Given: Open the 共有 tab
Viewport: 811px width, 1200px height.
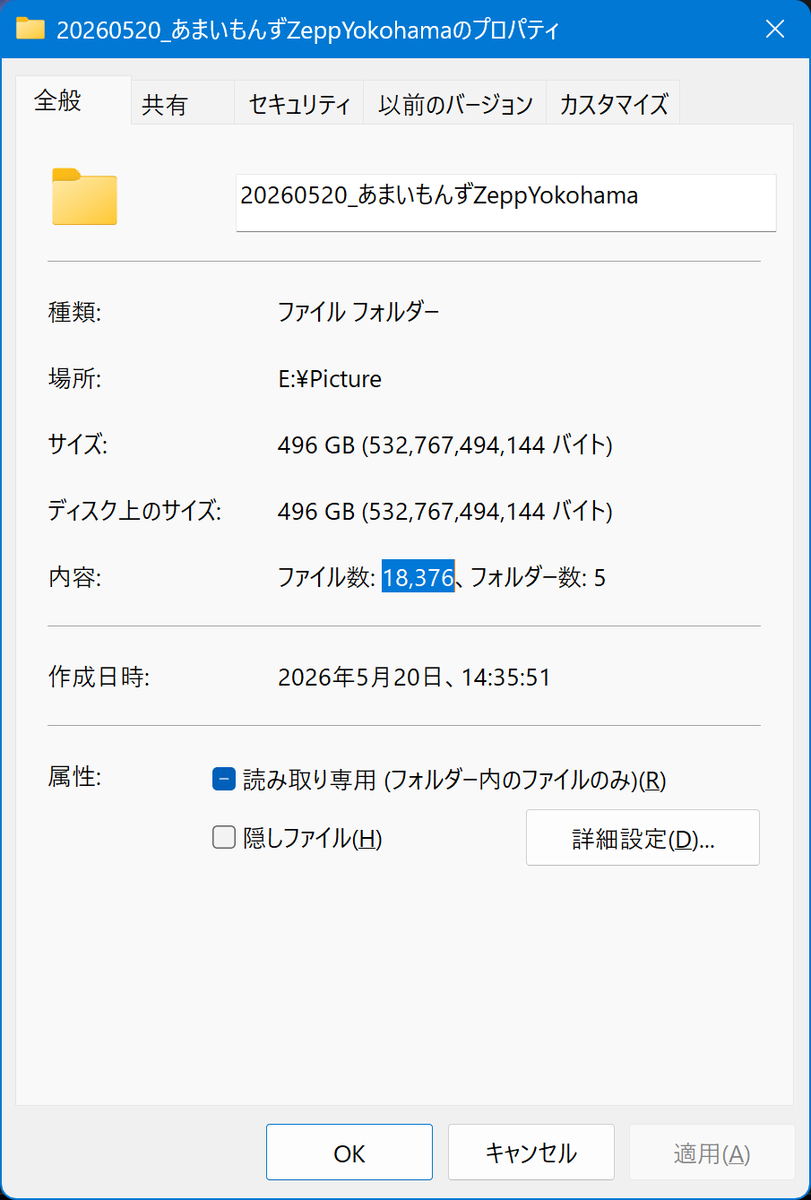Looking at the screenshot, I should 183,103.
